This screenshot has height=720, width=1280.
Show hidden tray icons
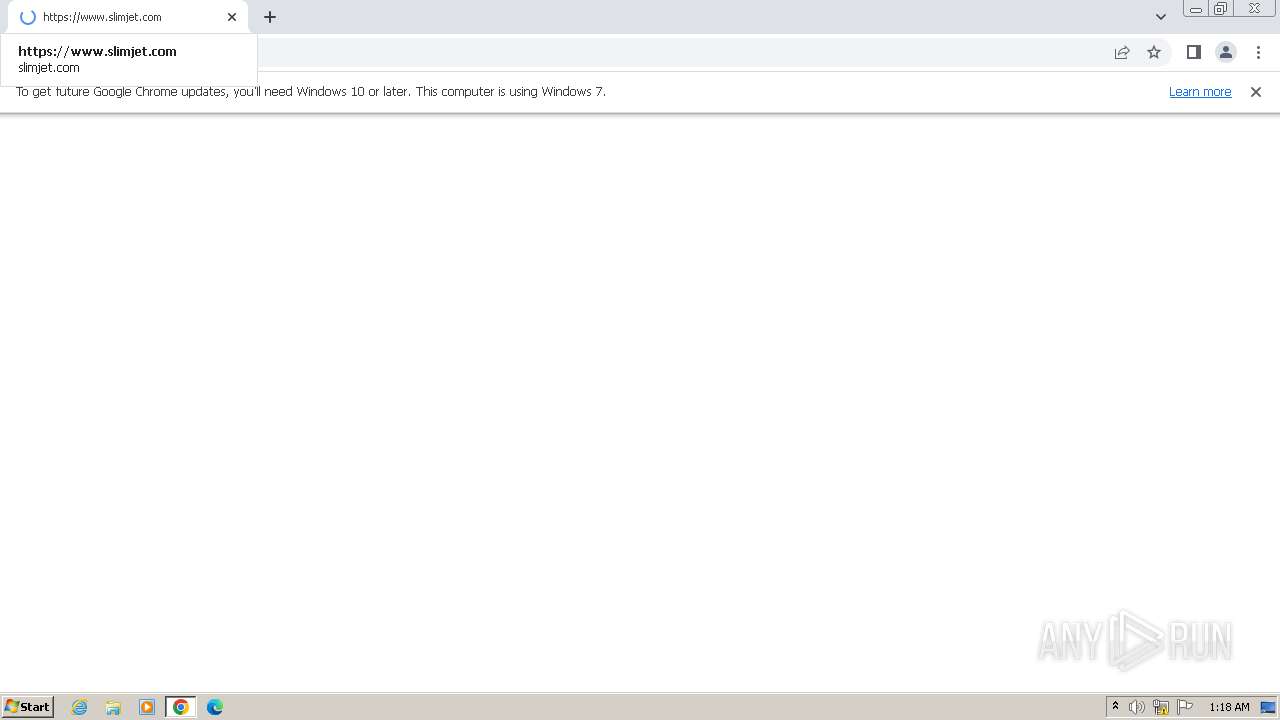click(x=1116, y=707)
